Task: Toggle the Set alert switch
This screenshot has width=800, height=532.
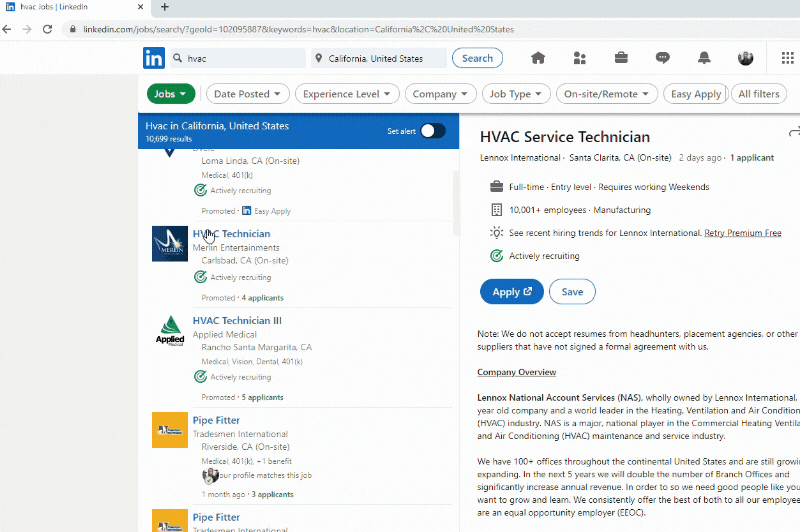Action: (x=433, y=131)
